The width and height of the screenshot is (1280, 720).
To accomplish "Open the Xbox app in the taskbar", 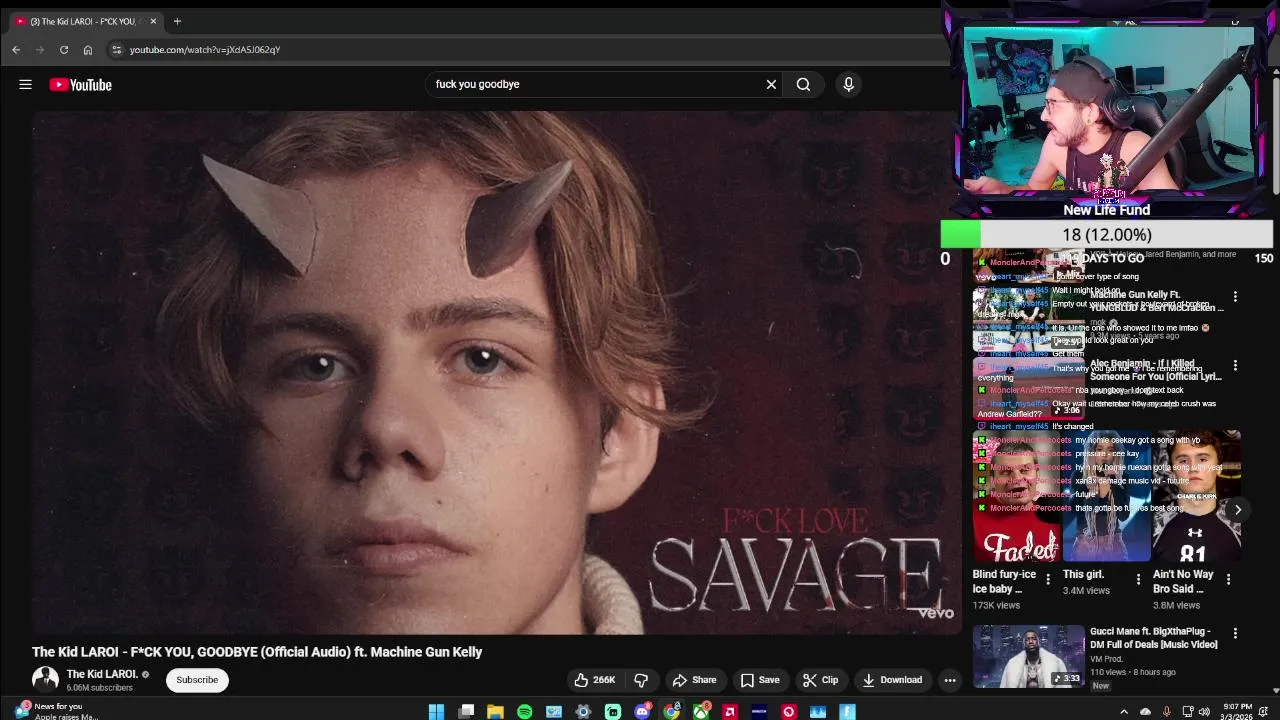I will point(701,712).
